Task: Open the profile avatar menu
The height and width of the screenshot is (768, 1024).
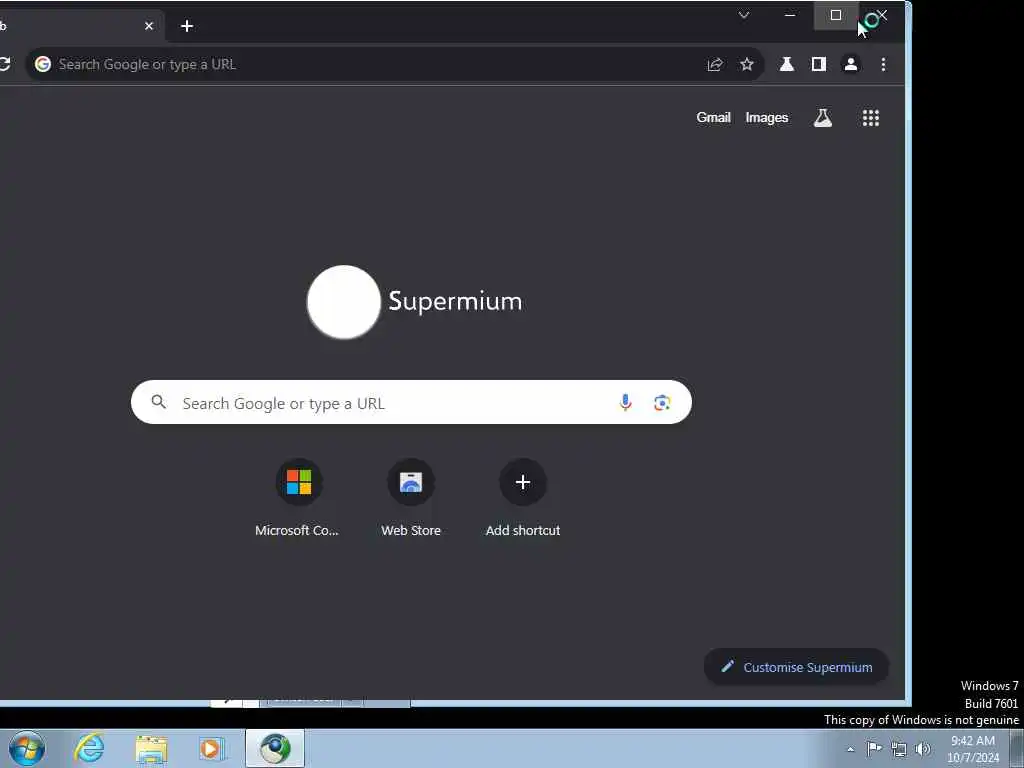Action: click(851, 64)
